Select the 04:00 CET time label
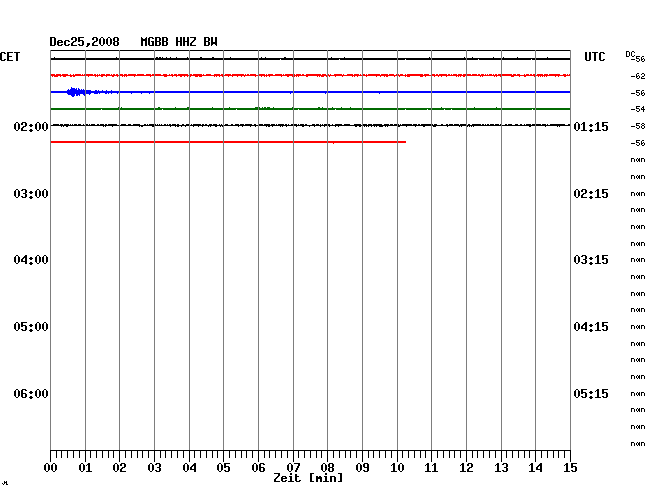 (x=31, y=260)
